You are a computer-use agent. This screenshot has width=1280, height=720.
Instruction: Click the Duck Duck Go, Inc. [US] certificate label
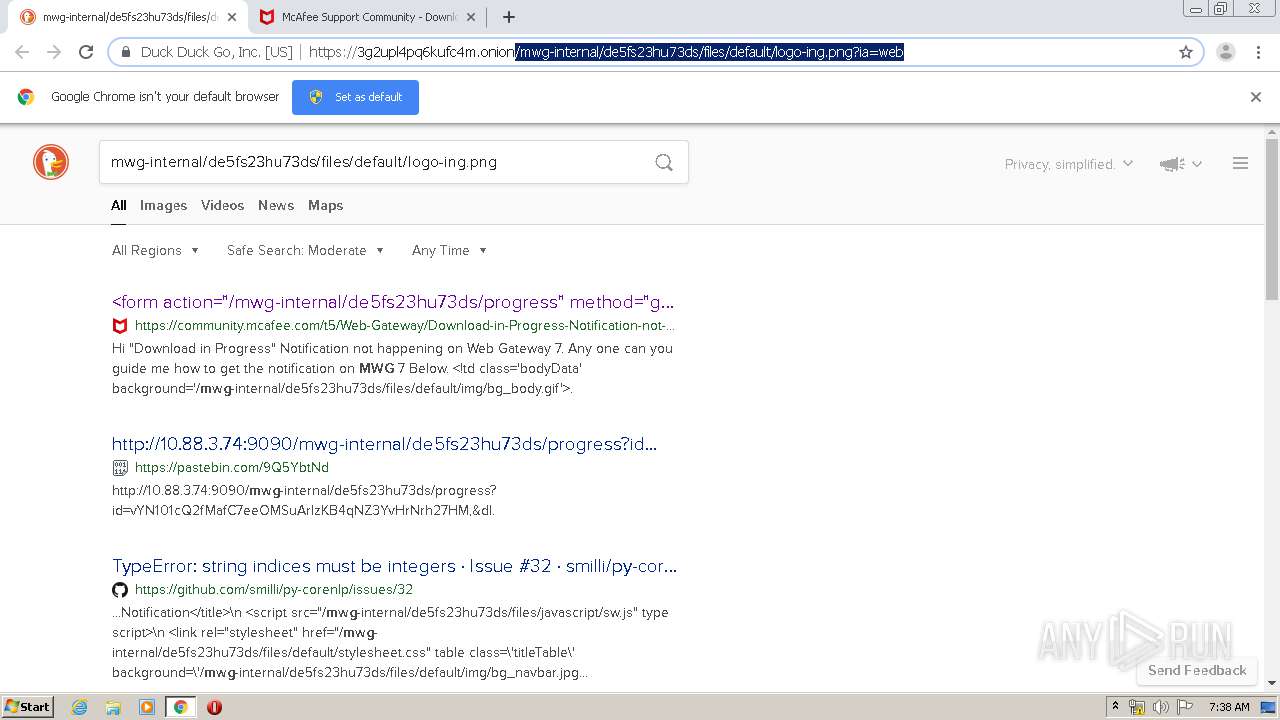[216, 52]
